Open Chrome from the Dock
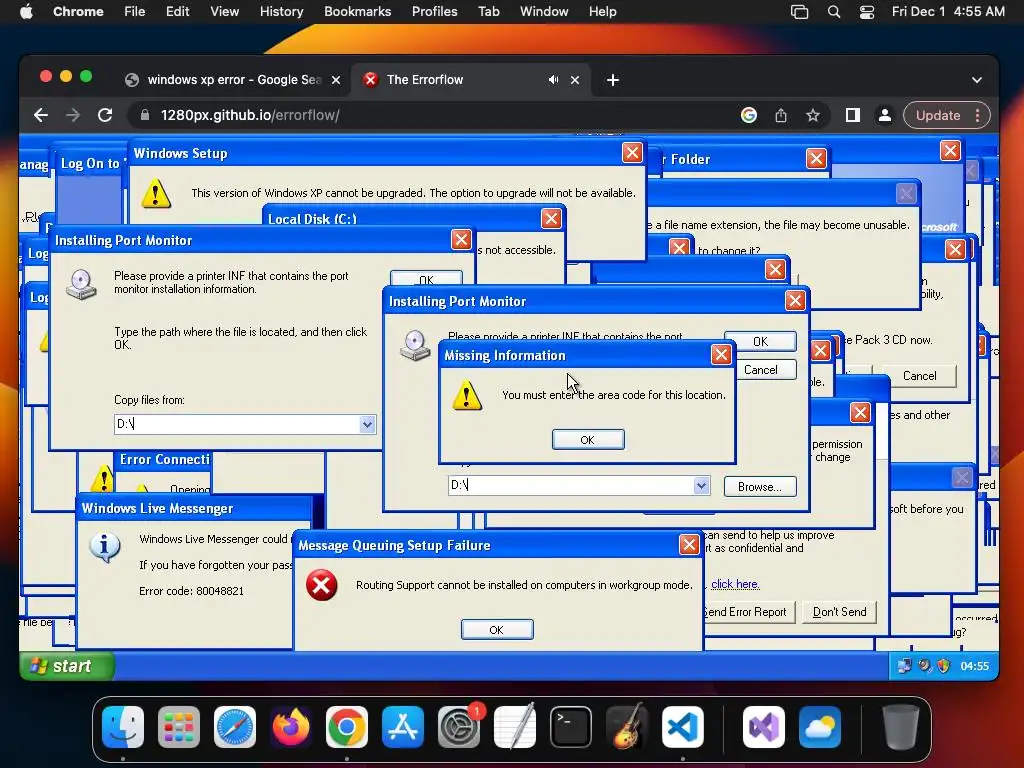The height and width of the screenshot is (768, 1024). 347,727
